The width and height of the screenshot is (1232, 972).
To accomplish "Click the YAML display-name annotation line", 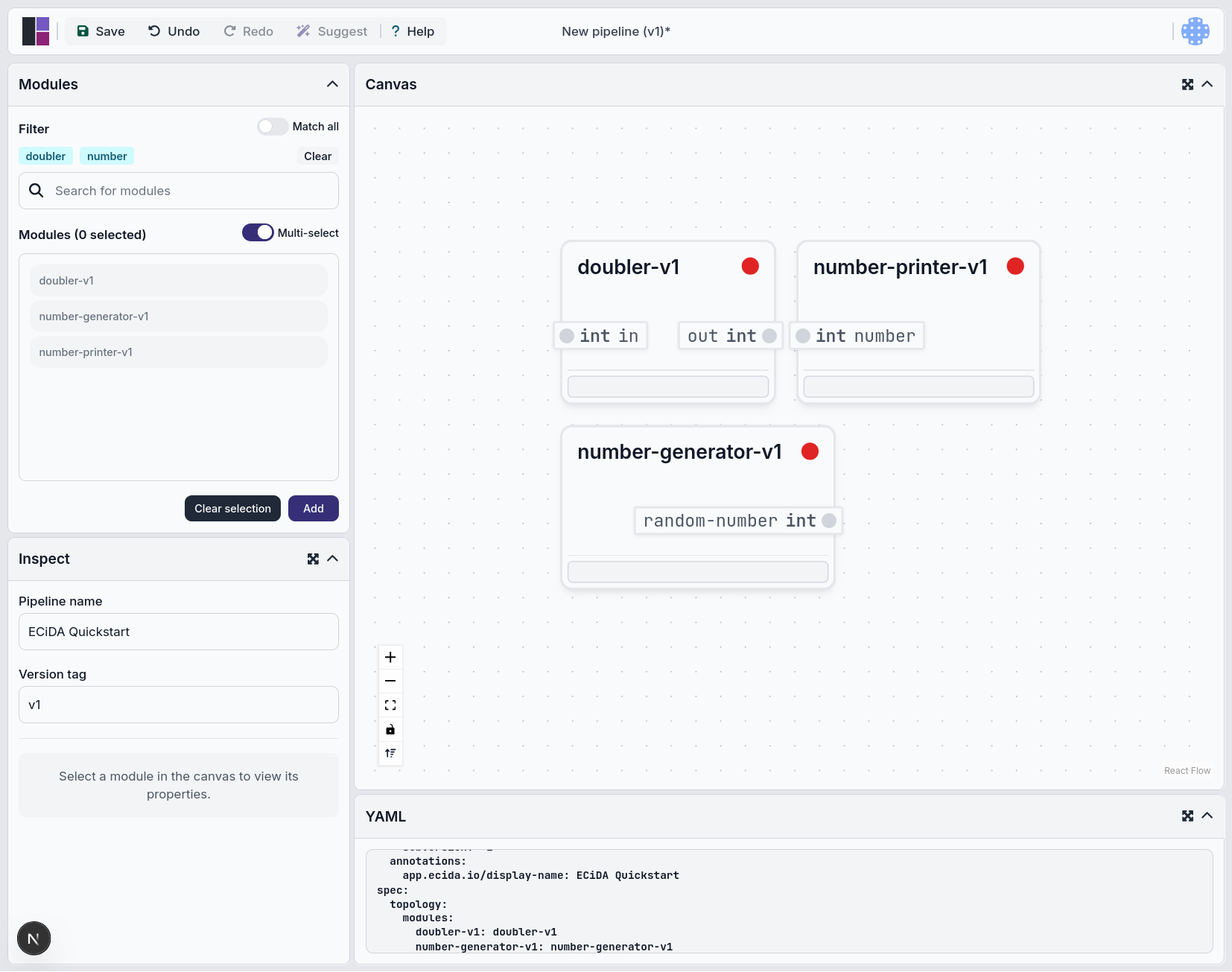I will 541,875.
